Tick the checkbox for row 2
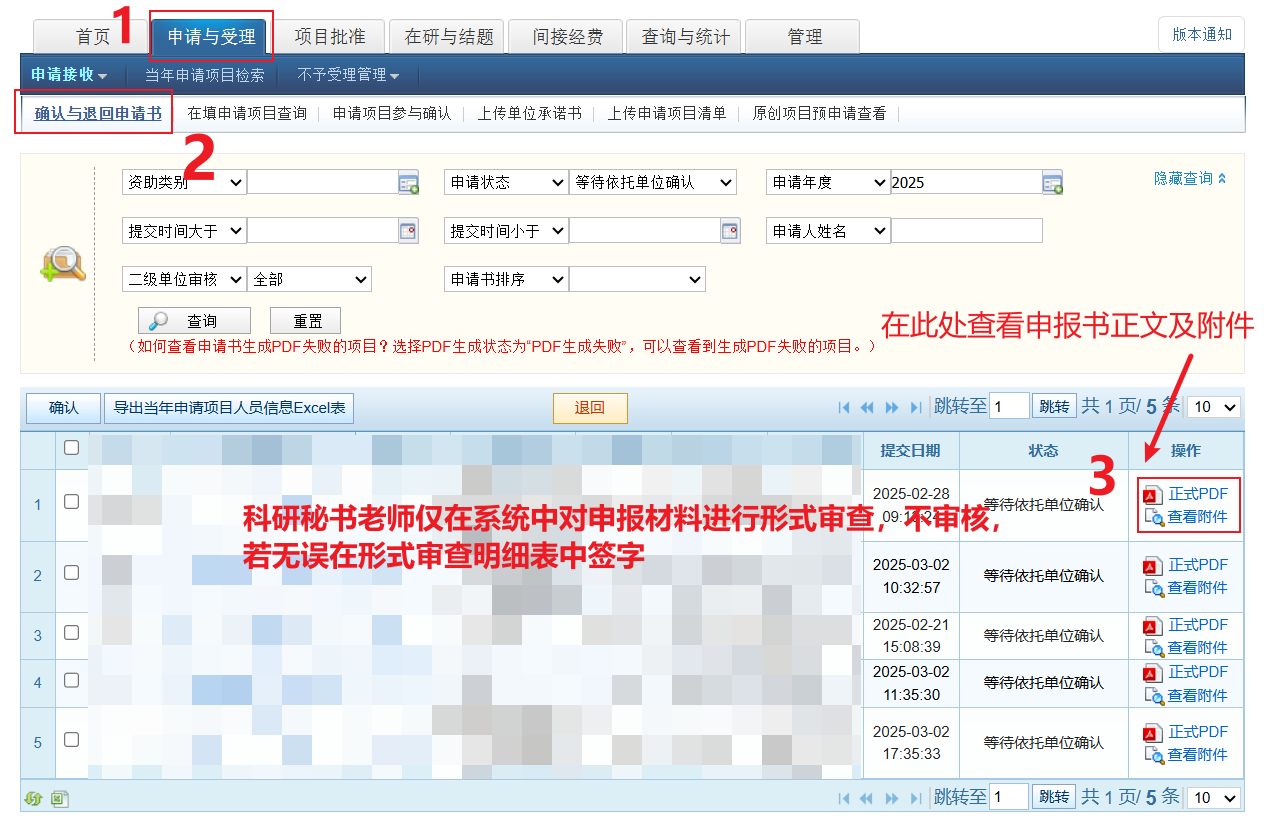Viewport: 1264px width, 818px height. 72,573
